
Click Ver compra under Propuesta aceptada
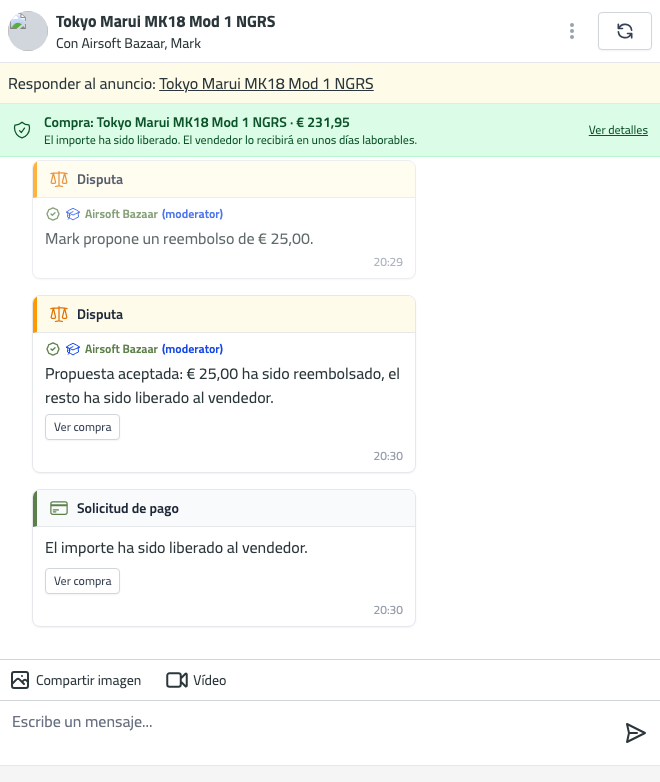[x=82, y=427]
